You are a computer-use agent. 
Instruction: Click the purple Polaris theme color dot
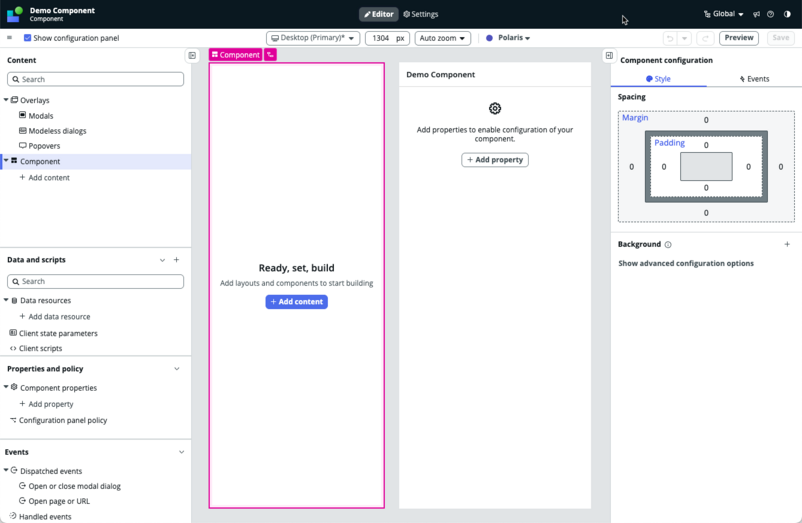[x=489, y=38]
